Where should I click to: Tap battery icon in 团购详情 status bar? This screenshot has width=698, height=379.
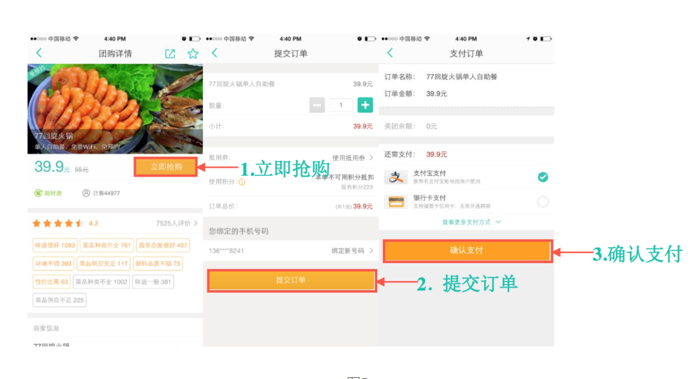tap(195, 39)
